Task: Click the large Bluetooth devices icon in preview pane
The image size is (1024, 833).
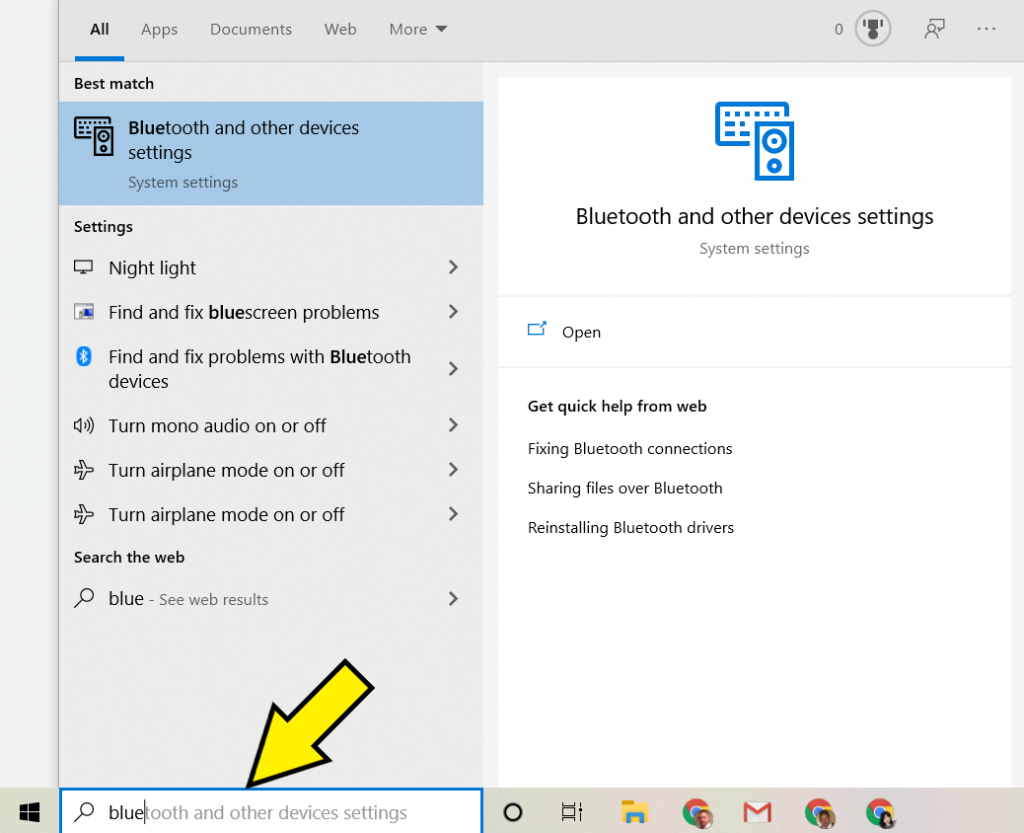Action: tap(754, 141)
